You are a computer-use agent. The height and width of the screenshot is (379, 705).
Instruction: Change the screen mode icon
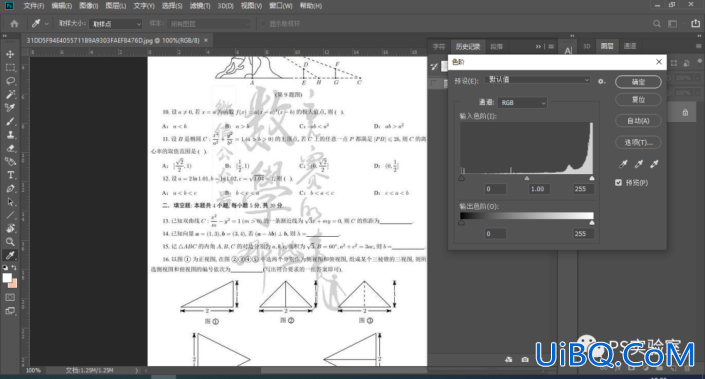click(x=10, y=311)
